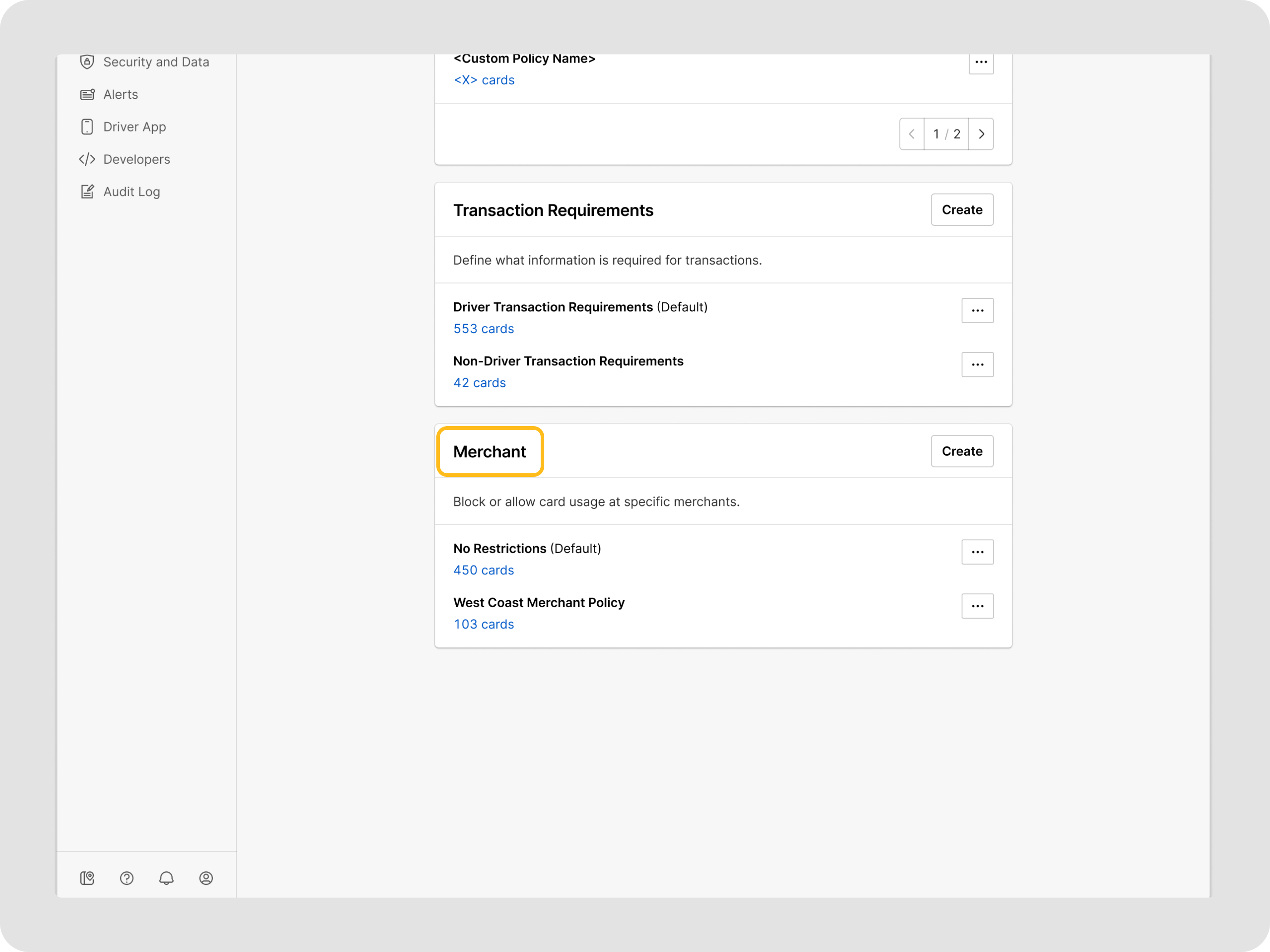The height and width of the screenshot is (952, 1270).
Task: Create a new Transaction Requirements policy
Action: (x=962, y=209)
